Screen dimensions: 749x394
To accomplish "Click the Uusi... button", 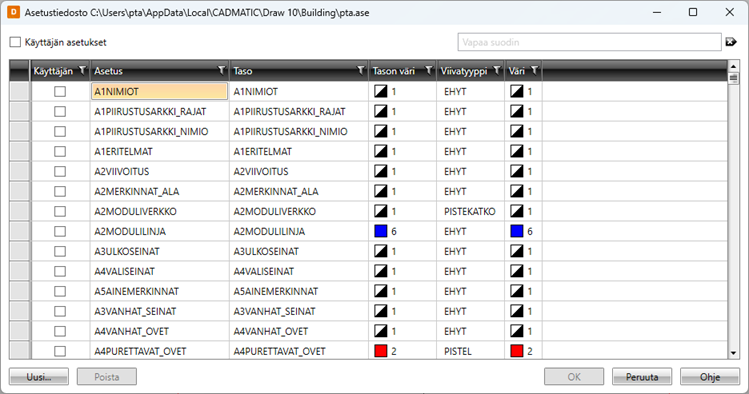I will pyautogui.click(x=39, y=377).
